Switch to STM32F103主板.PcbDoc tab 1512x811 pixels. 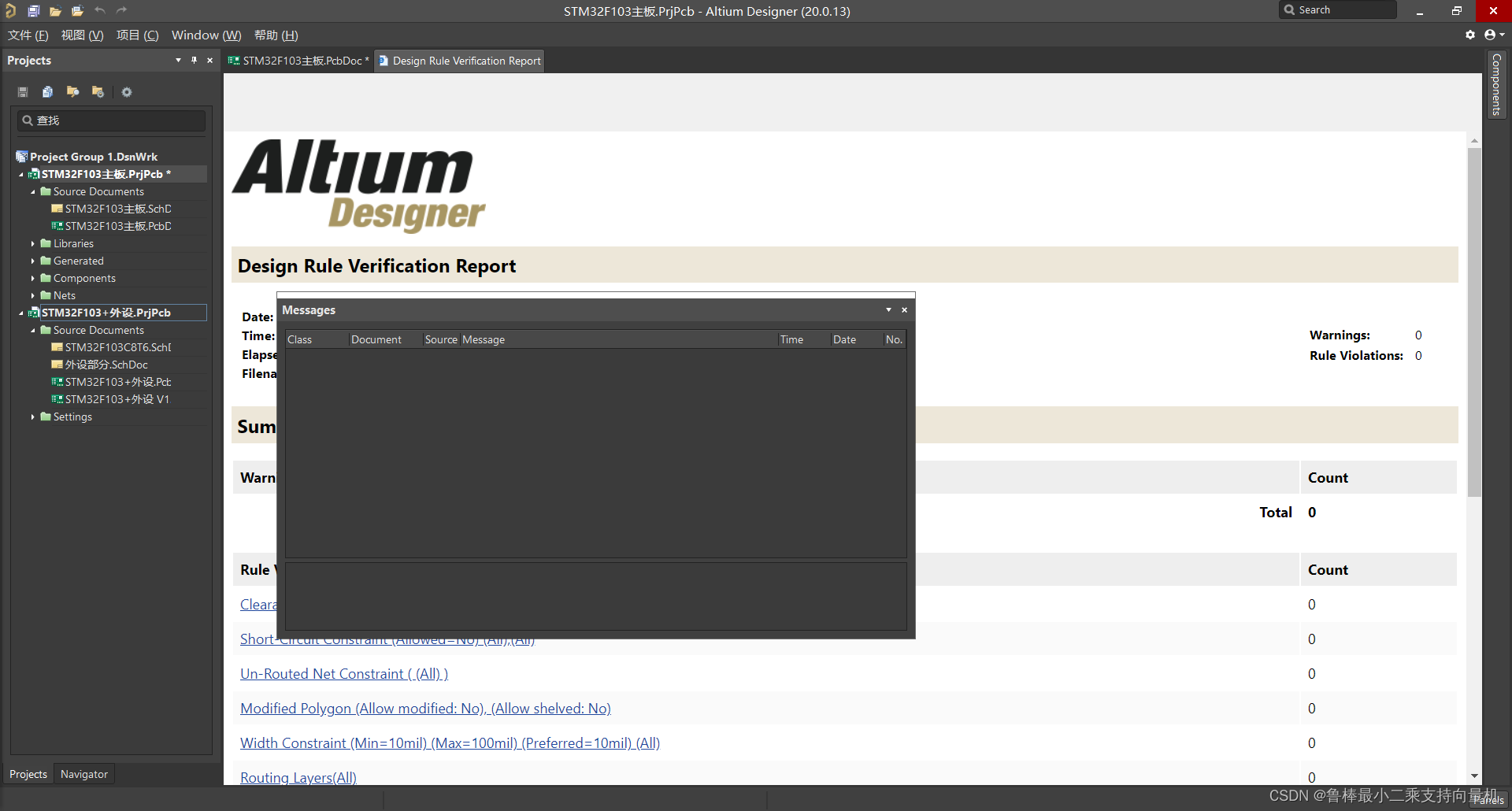298,61
